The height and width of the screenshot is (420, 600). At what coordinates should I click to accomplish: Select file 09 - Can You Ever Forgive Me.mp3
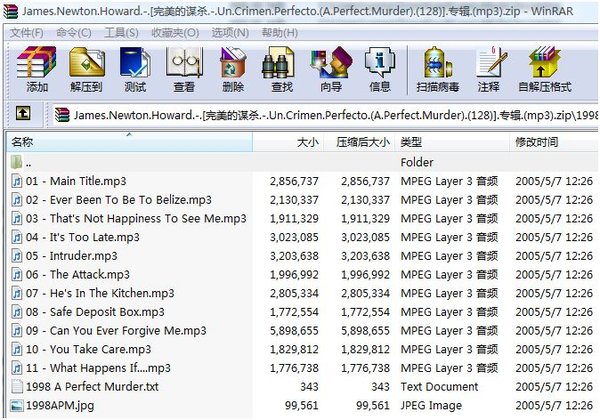coord(116,330)
